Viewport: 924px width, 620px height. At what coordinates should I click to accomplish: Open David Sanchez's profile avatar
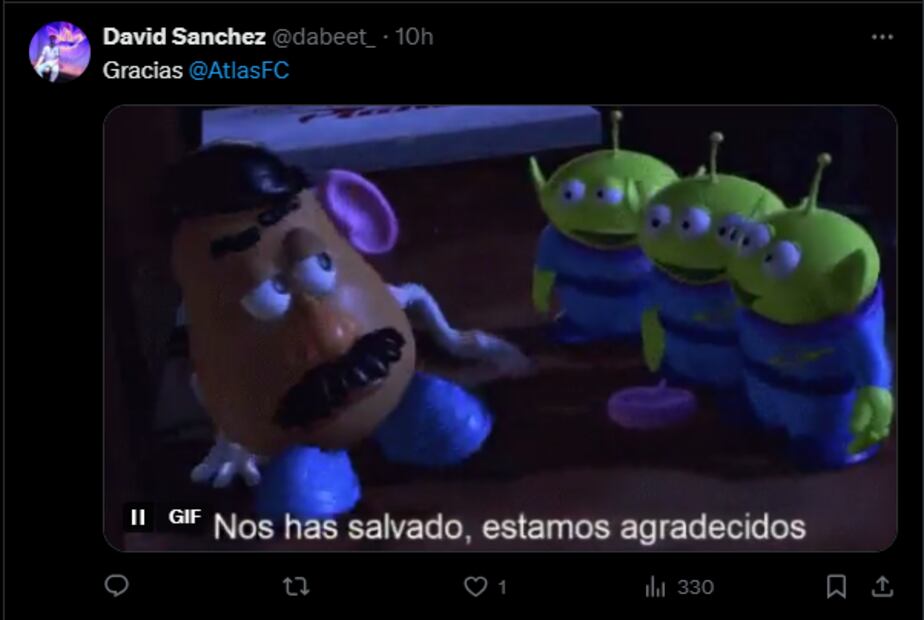click(x=60, y=51)
